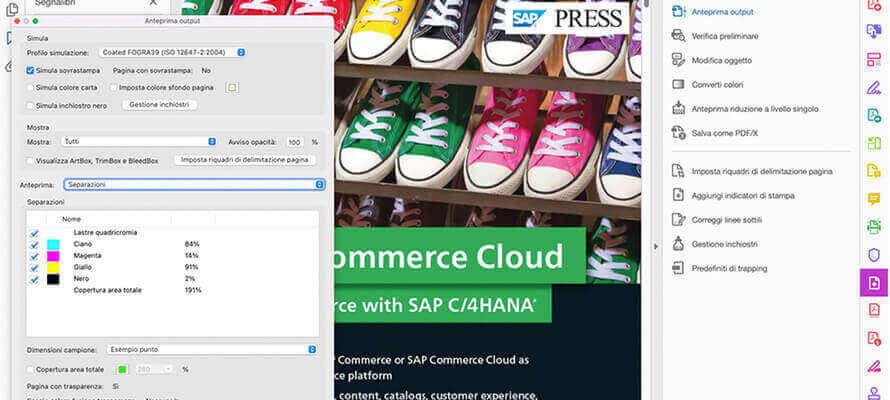This screenshot has height=400, width=890.
Task: Toggle the Ciano plate checkbox
Action: (x=34, y=244)
